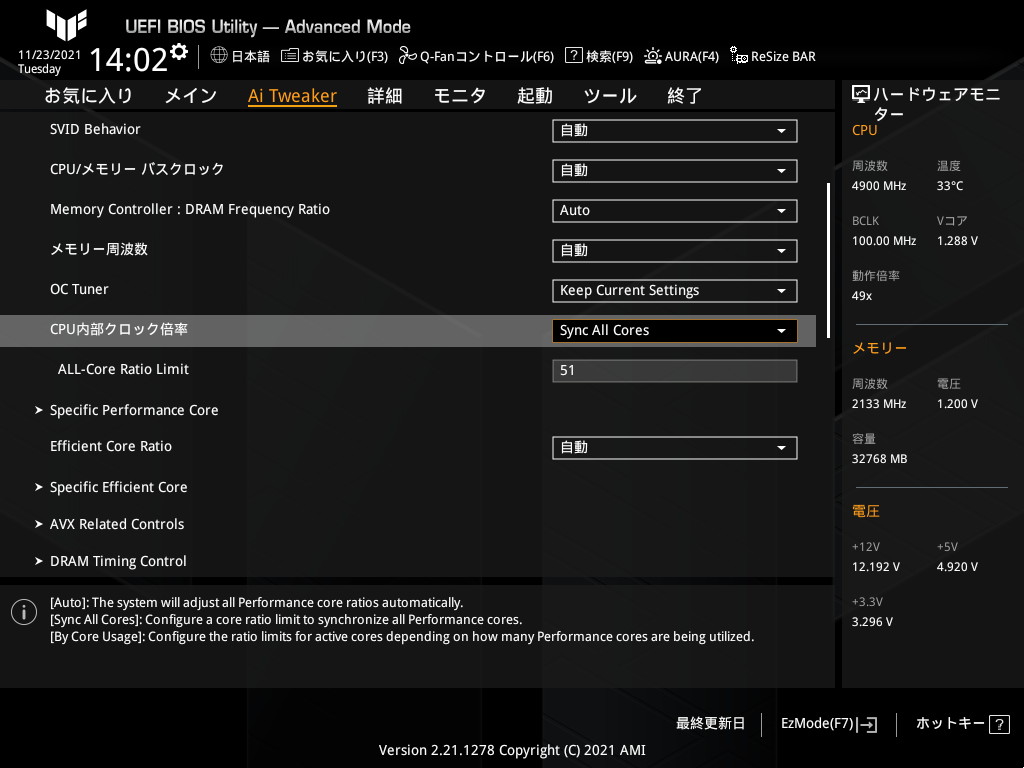Click the hardware monitor screen icon
Image resolution: width=1024 pixels, height=768 pixels.
pyautogui.click(x=861, y=95)
